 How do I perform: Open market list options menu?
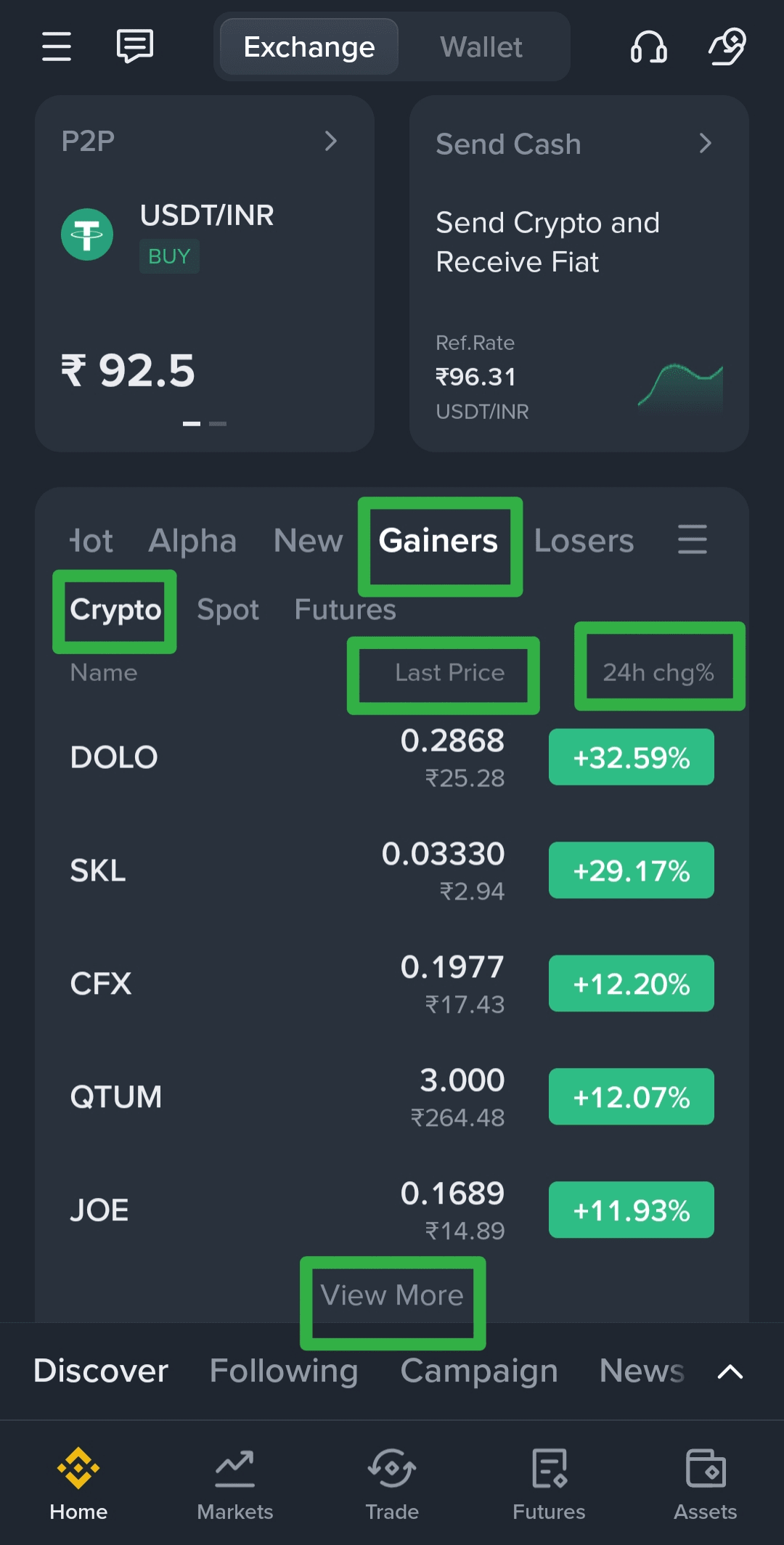tap(692, 539)
